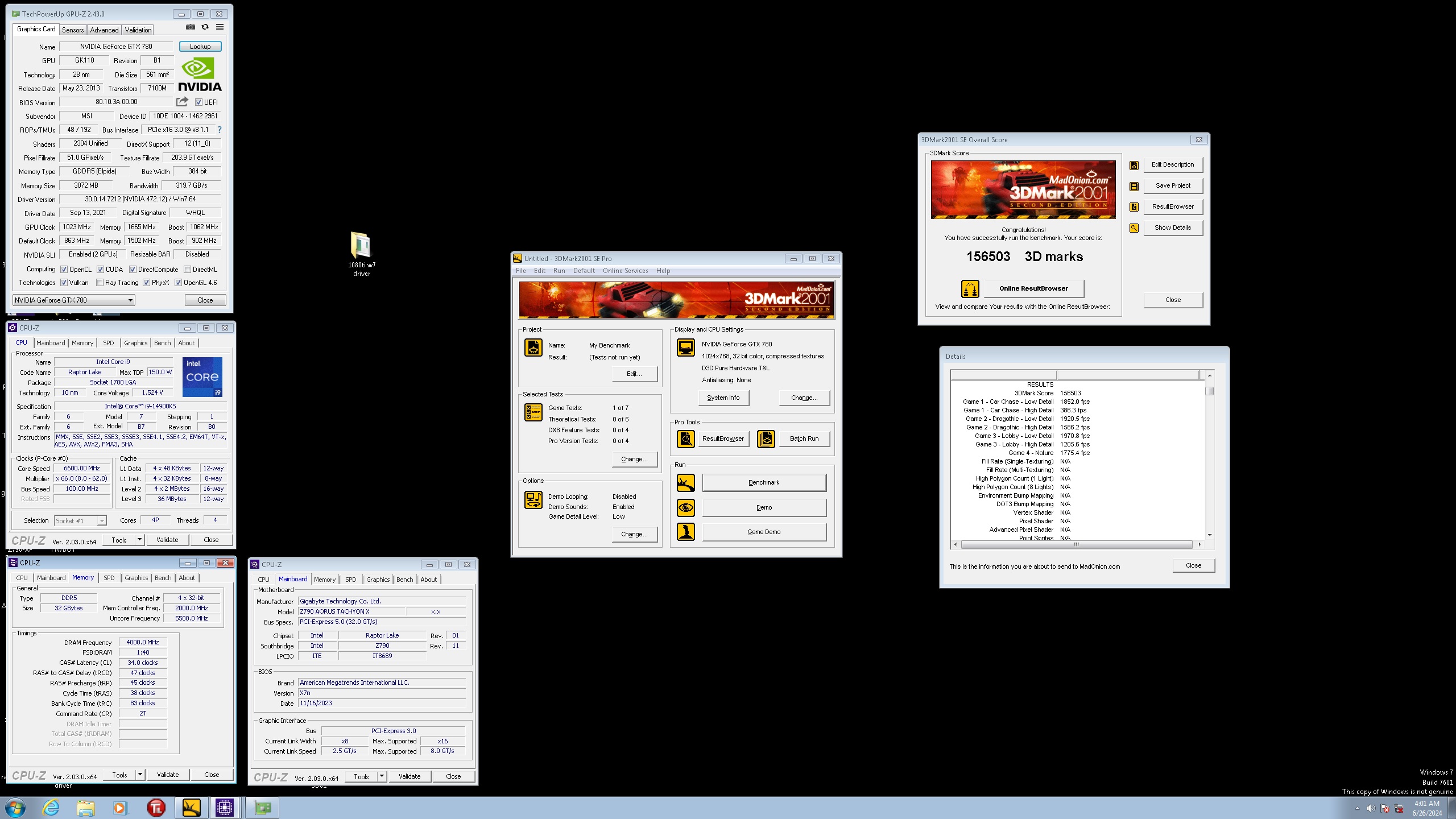This screenshot has width=1456, height=819.
Task: Click 3DMark2001 taskbar icon
Action: coord(191,808)
